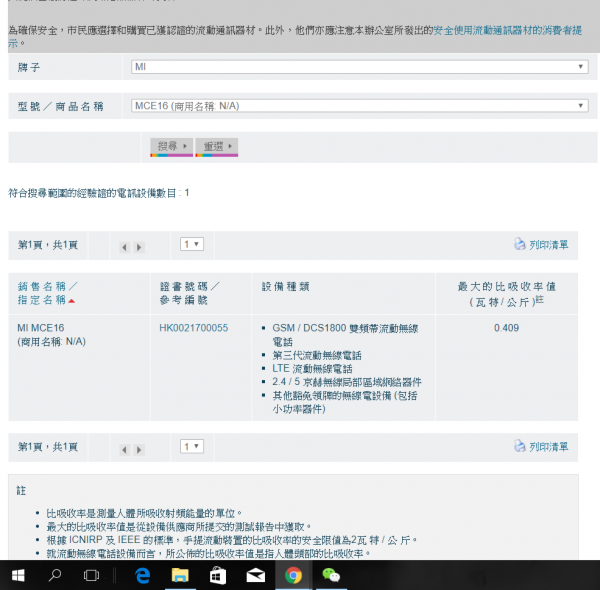Click the top 列印清單 print list link
The height and width of the screenshot is (590, 600).
point(548,245)
